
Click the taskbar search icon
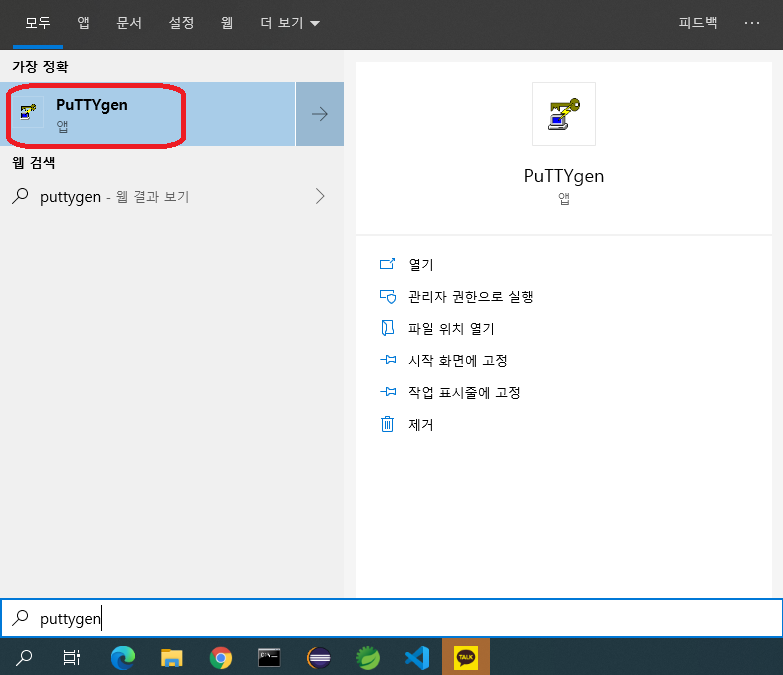[24, 658]
